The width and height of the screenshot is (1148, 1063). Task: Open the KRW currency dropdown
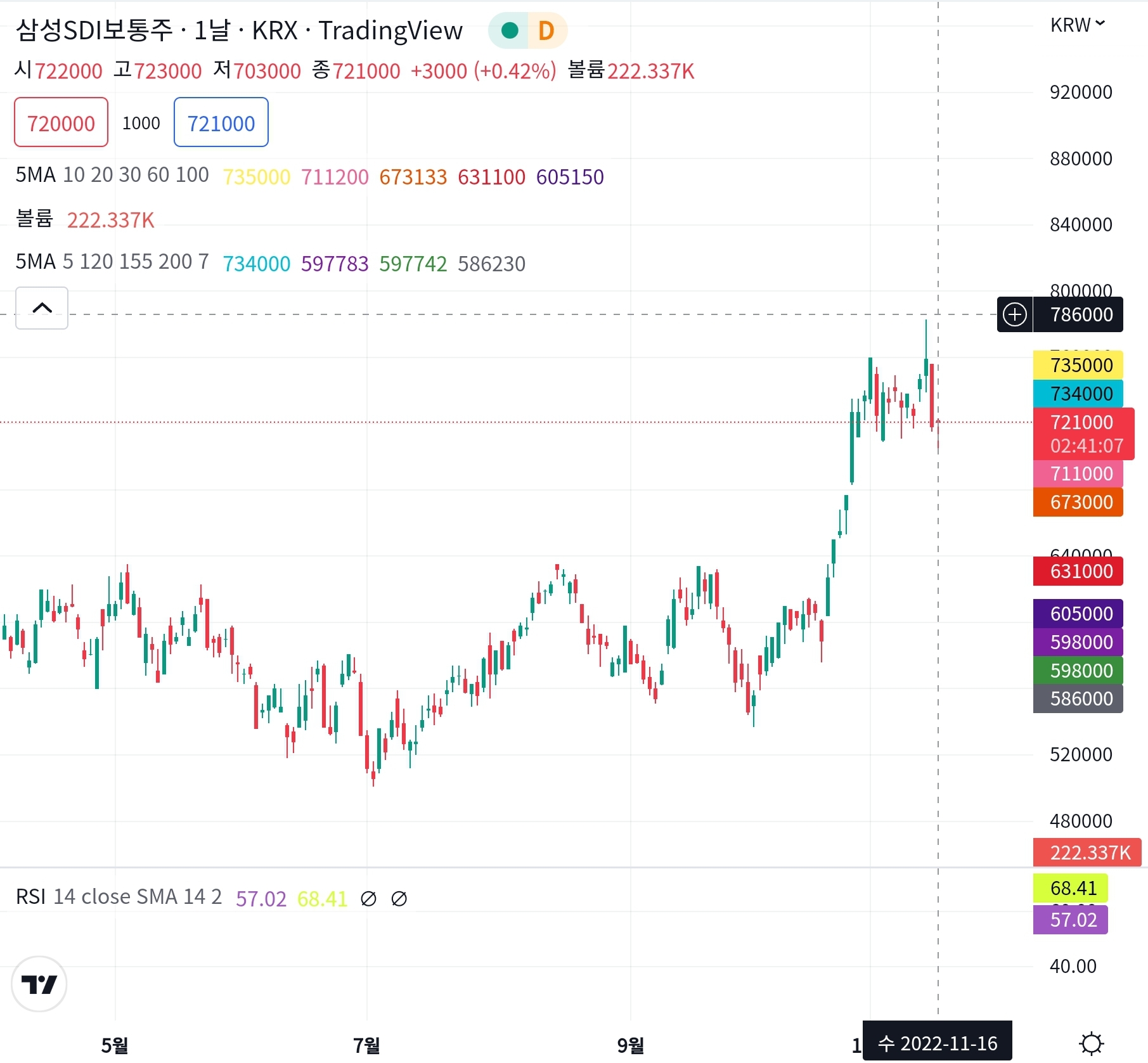coord(1078,25)
